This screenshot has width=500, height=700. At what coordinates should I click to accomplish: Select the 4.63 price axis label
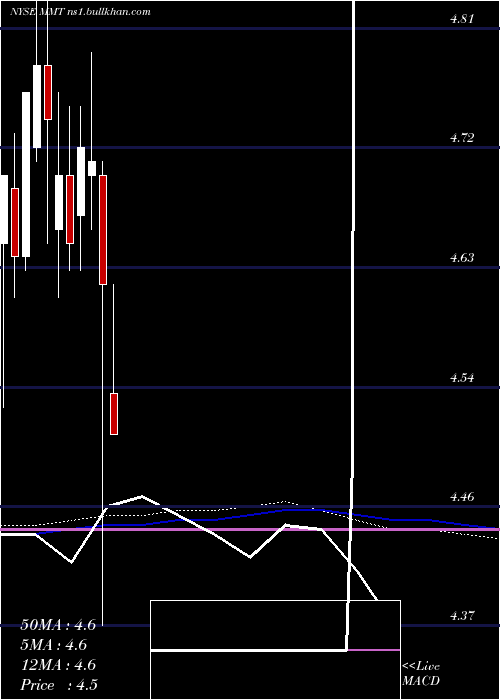coord(462,258)
